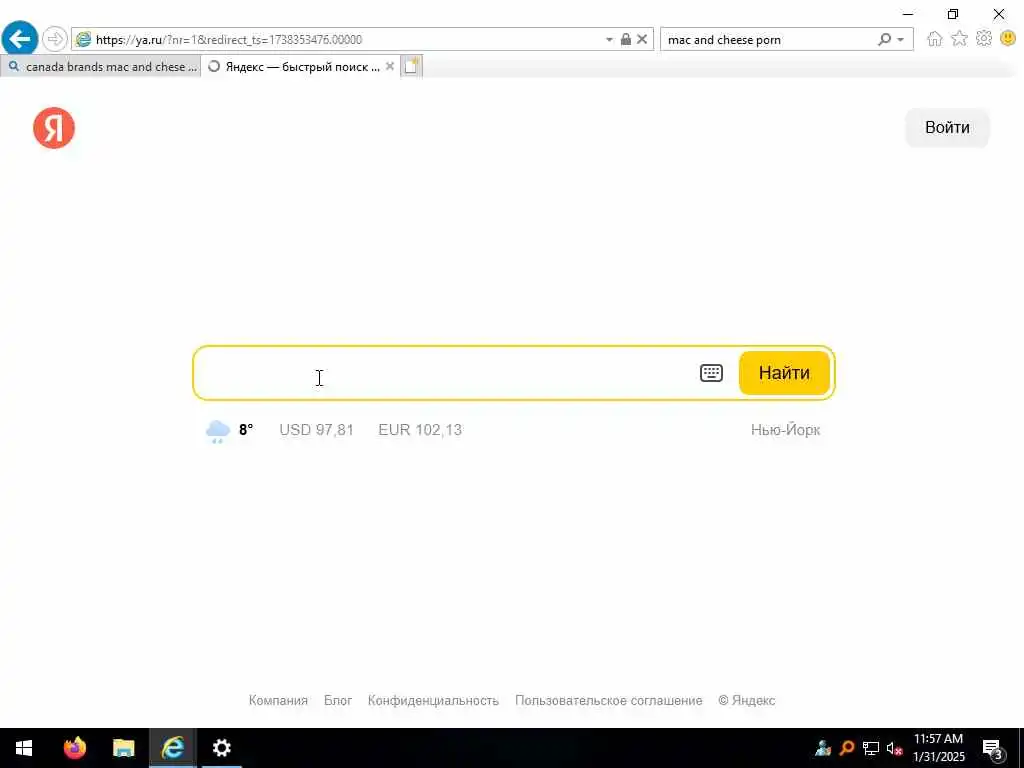1024x768 pixels.
Task: Expand the search provider dropdown arrow
Action: tap(901, 40)
